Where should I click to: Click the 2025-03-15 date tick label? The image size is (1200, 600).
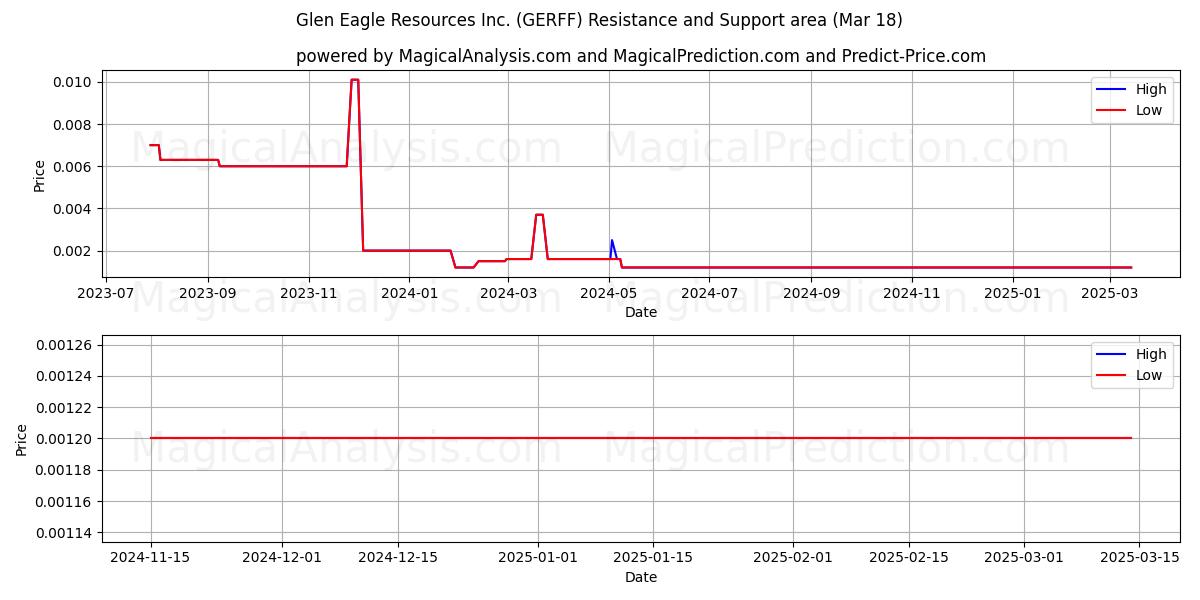click(1140, 559)
